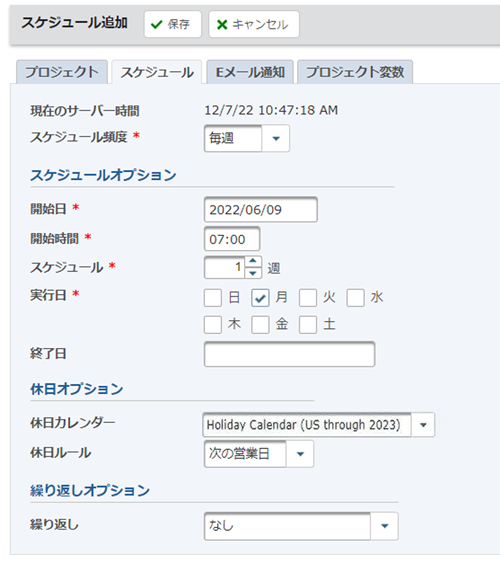Click the 保存 button
The width and height of the screenshot is (500, 568).
click(172, 24)
